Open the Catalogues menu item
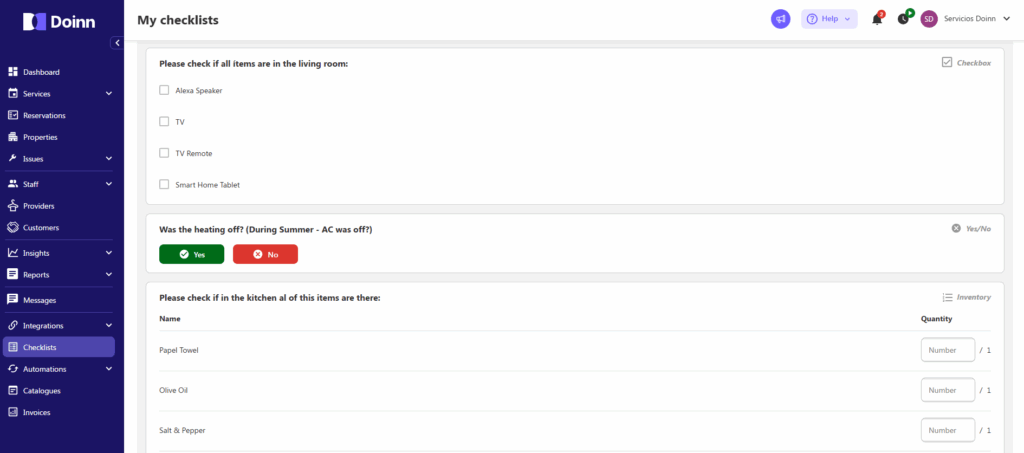Viewport: 1024px width, 453px height. tap(42, 391)
